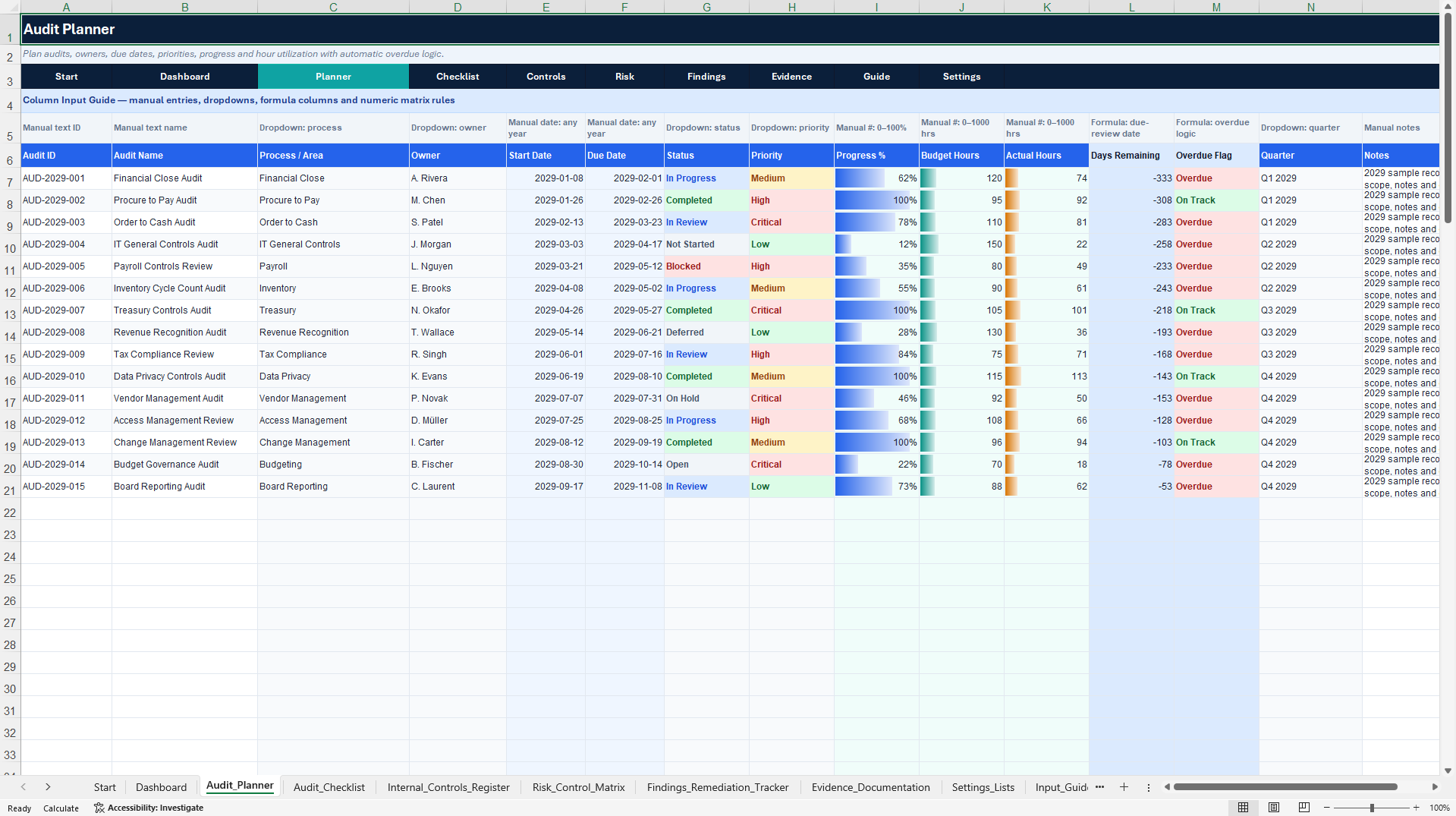This screenshot has height=816, width=1456.
Task: Select Audit ID cell AUD-2029-010
Action: 66,376
